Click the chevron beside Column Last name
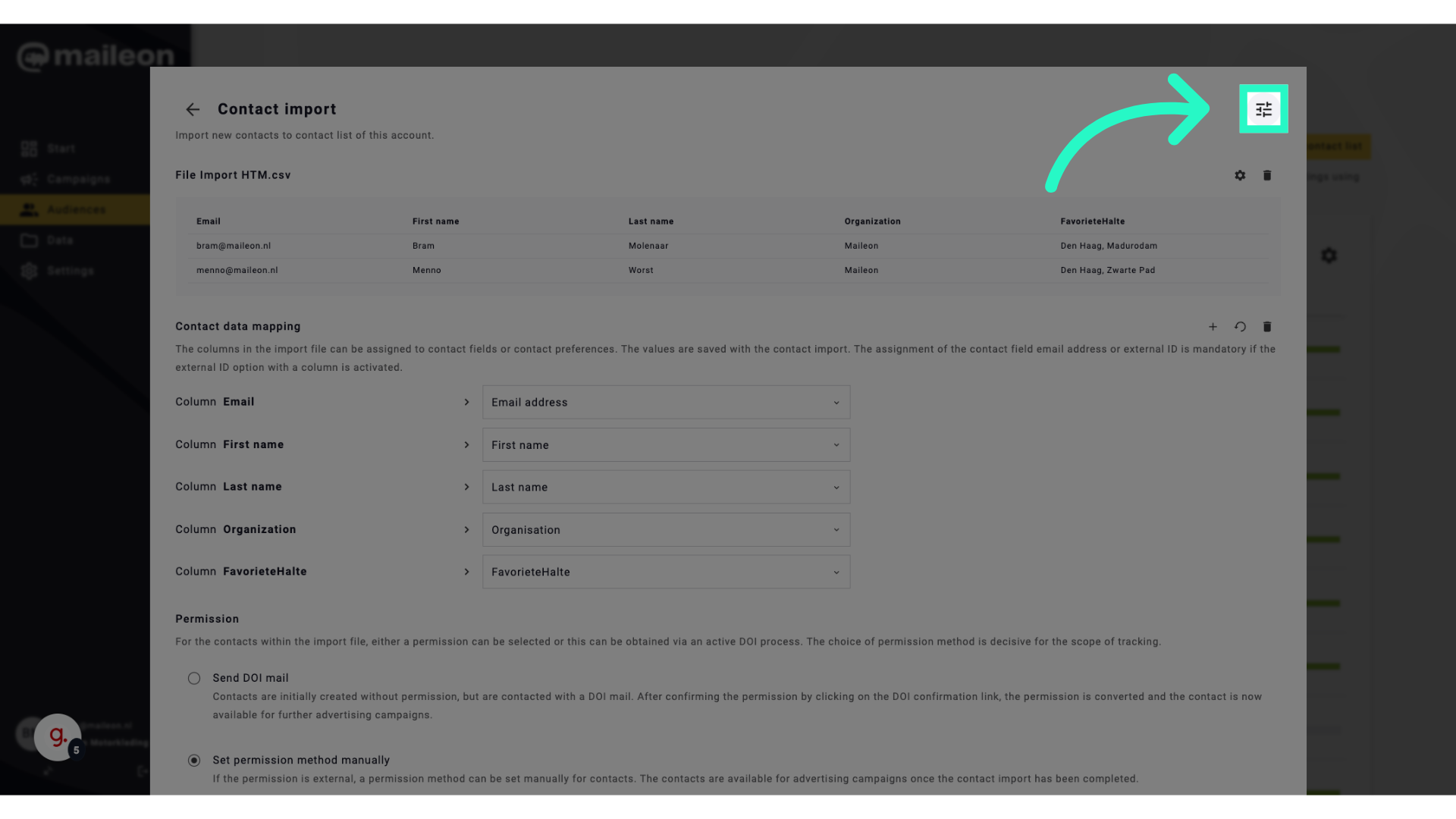Image resolution: width=1456 pixels, height=819 pixels. pos(466,487)
